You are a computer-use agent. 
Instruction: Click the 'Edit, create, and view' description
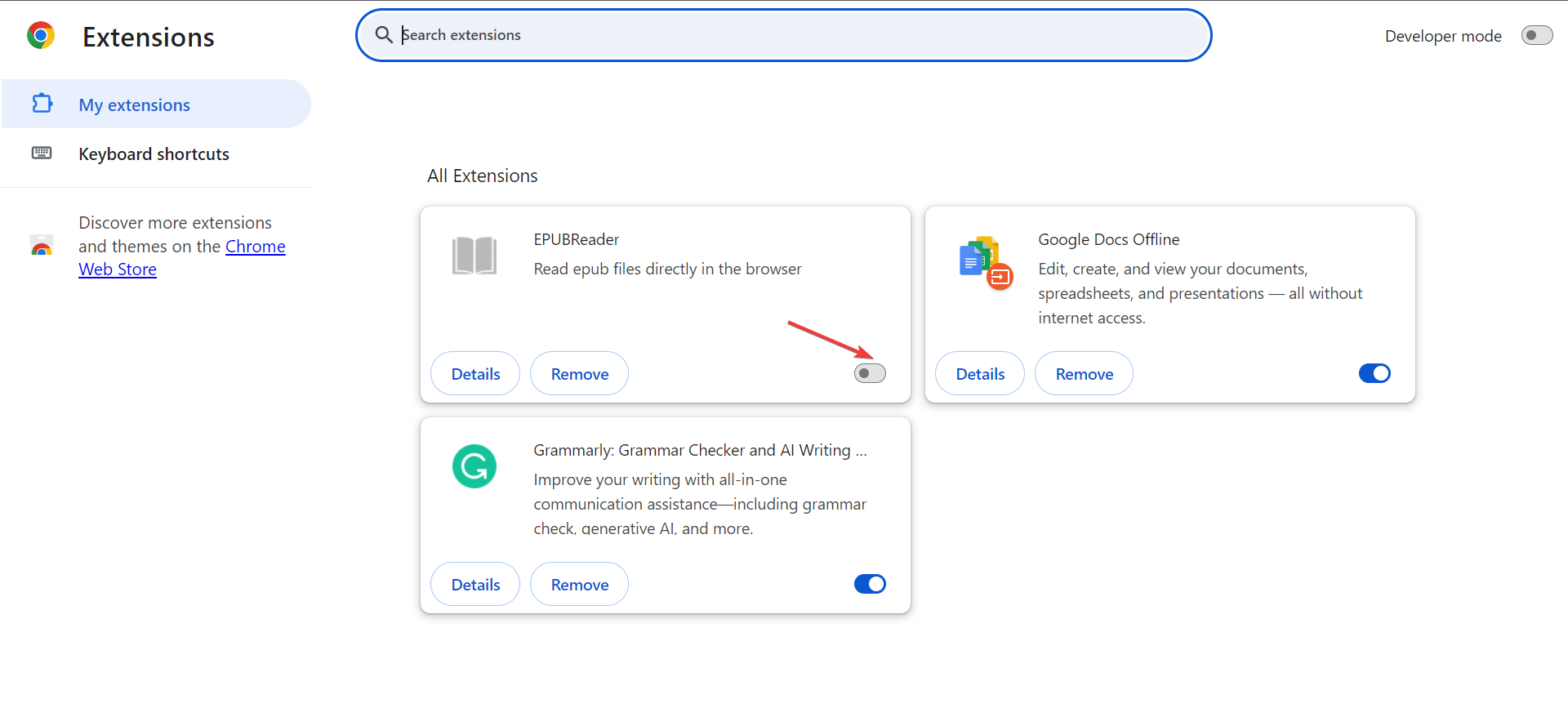(1200, 293)
